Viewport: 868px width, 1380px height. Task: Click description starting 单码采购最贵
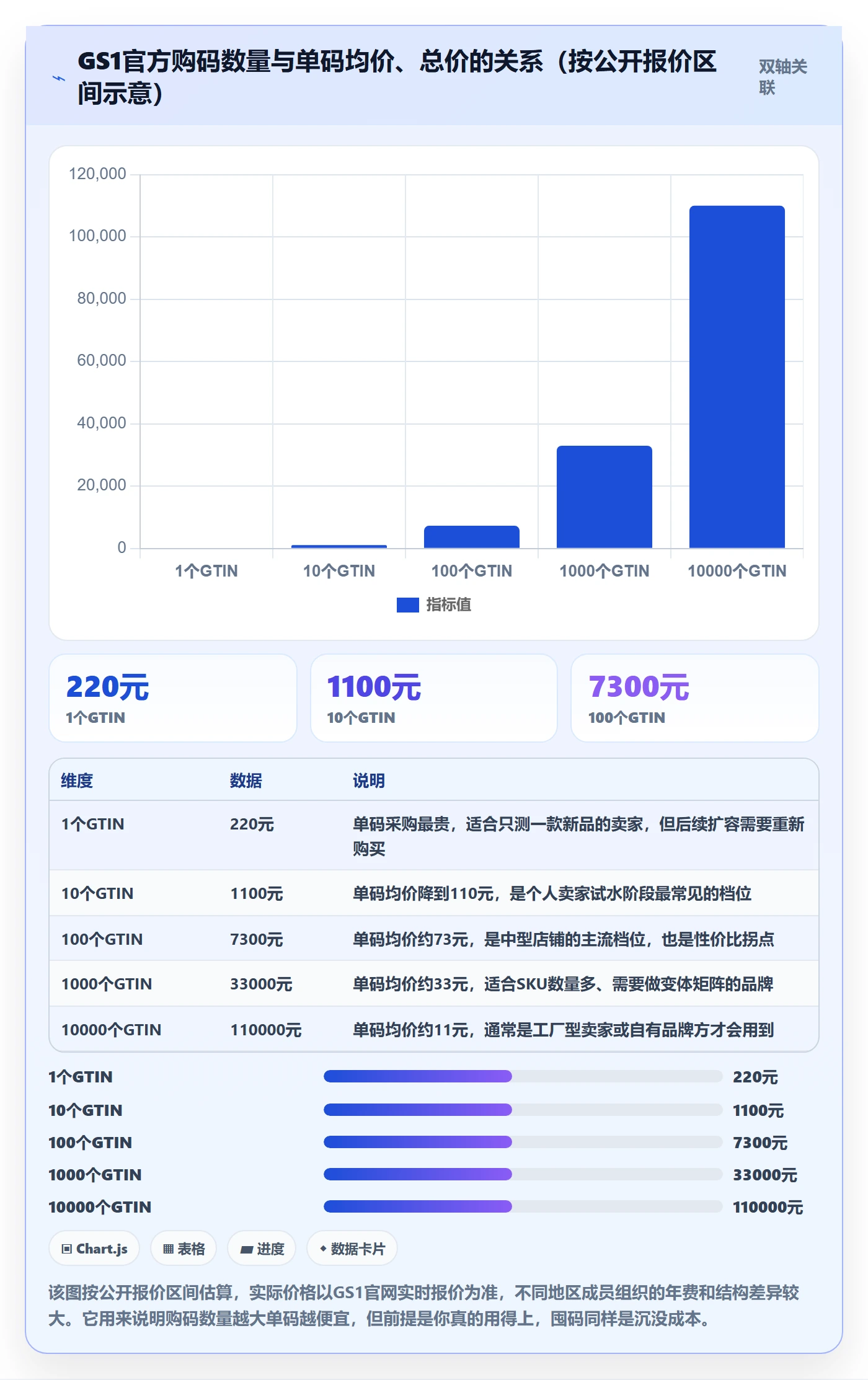coord(578,836)
